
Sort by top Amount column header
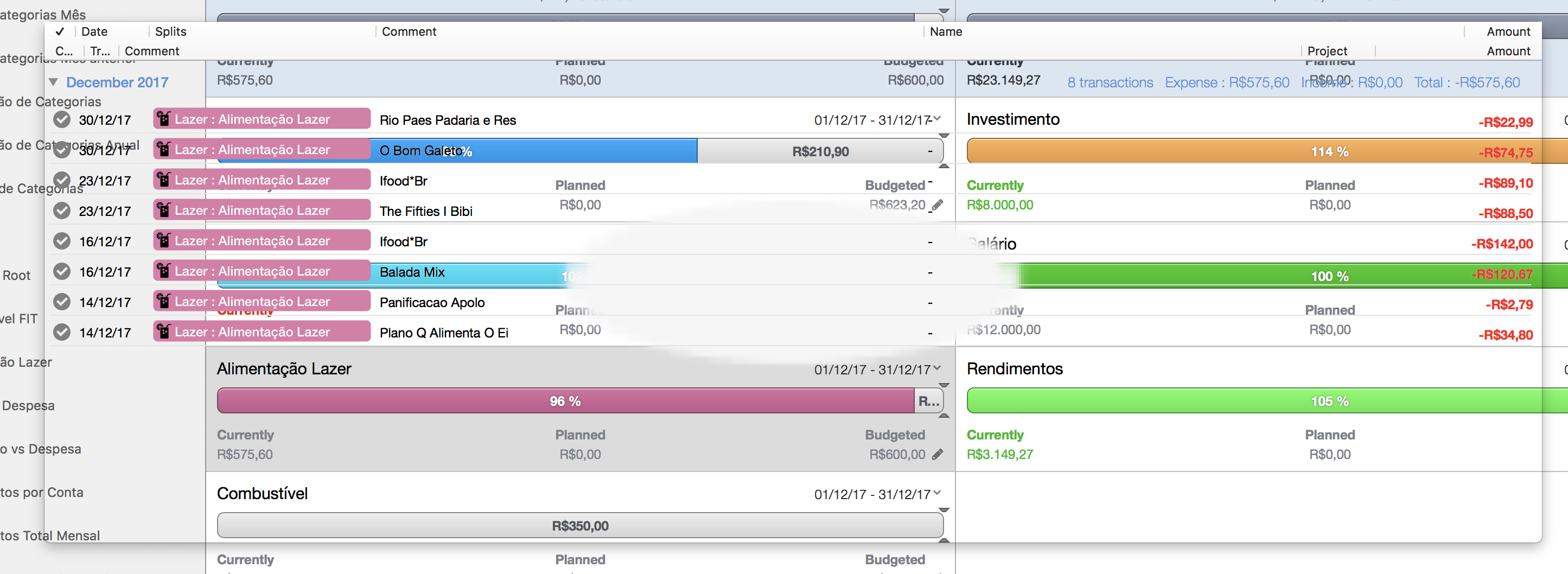(x=1508, y=31)
